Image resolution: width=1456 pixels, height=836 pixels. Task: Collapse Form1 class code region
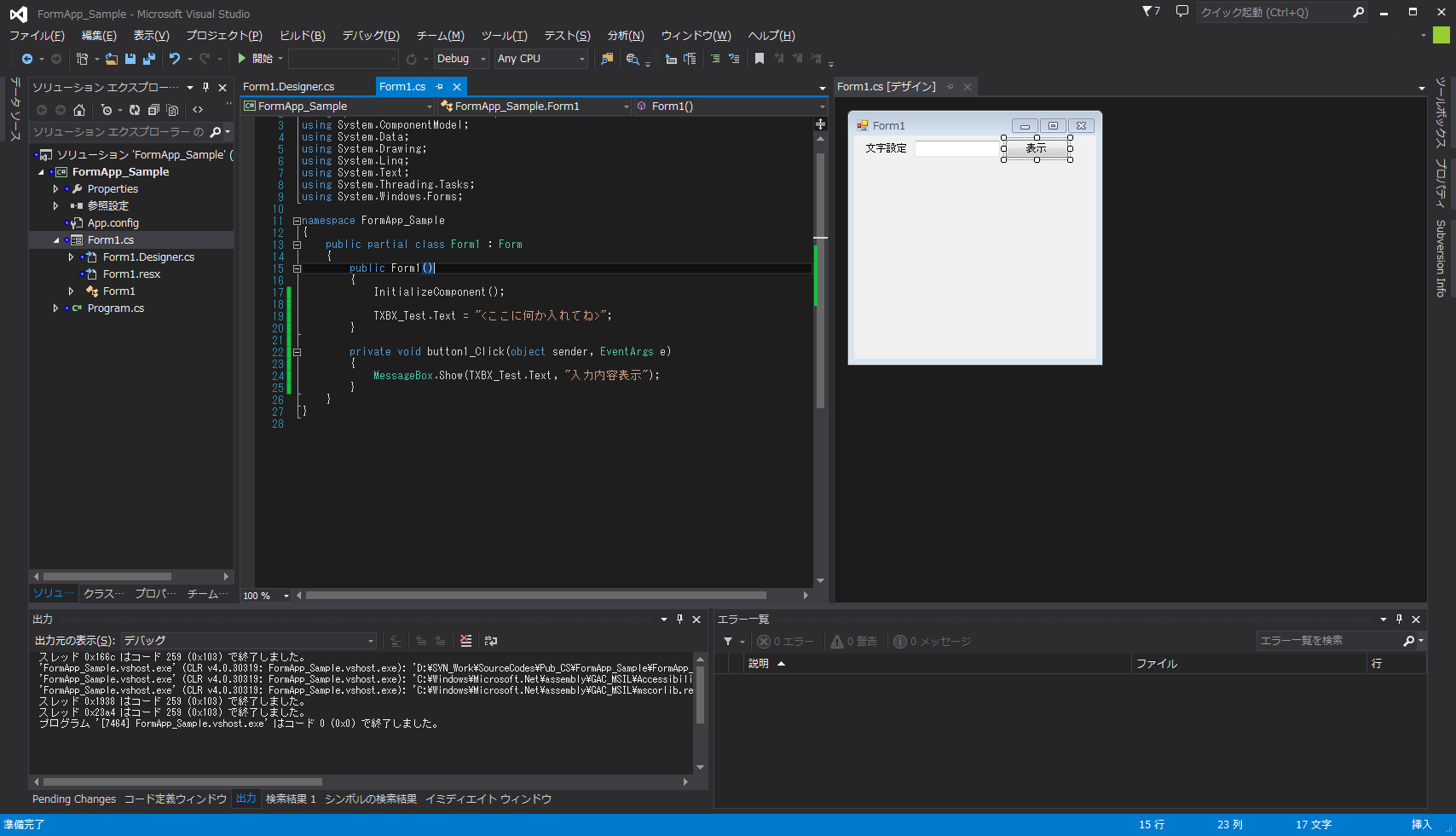(297, 245)
